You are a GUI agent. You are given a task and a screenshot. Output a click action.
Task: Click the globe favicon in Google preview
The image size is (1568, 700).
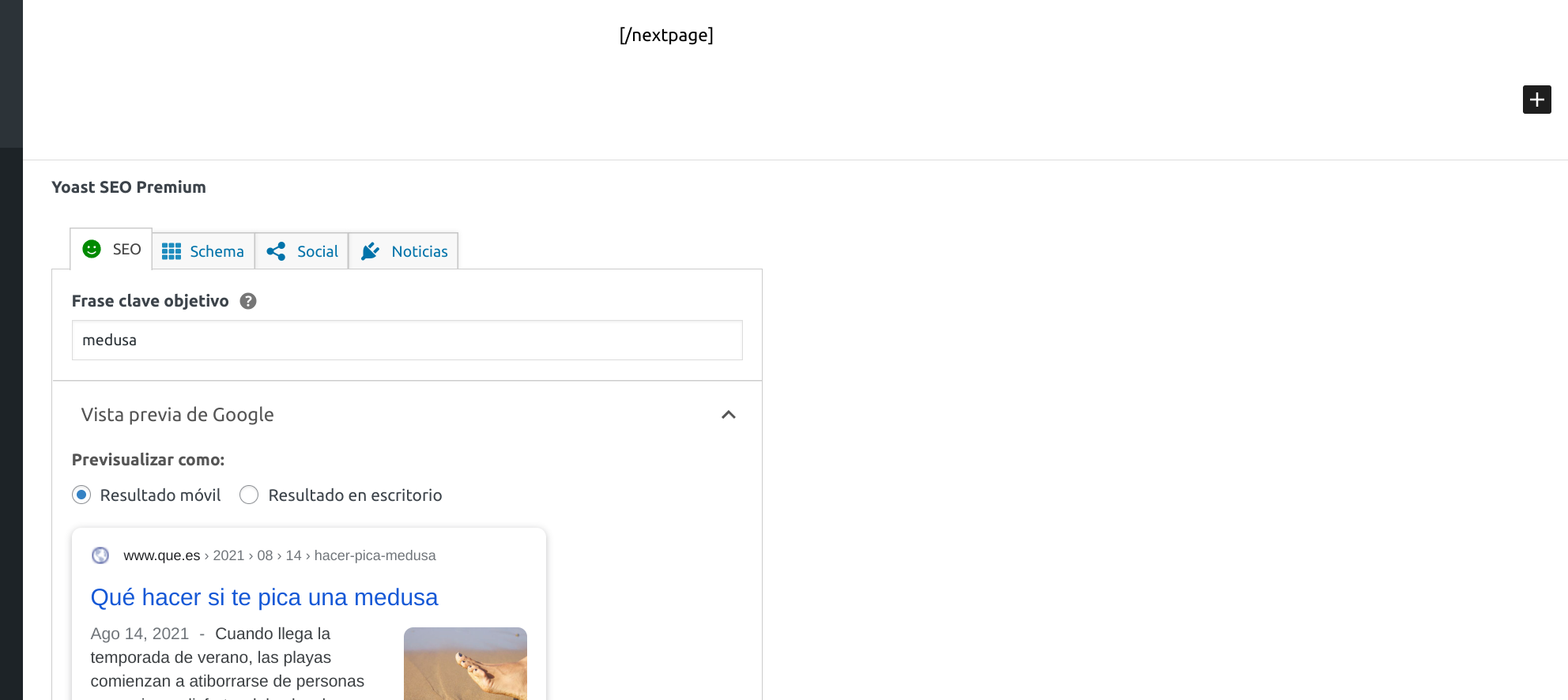tap(100, 555)
